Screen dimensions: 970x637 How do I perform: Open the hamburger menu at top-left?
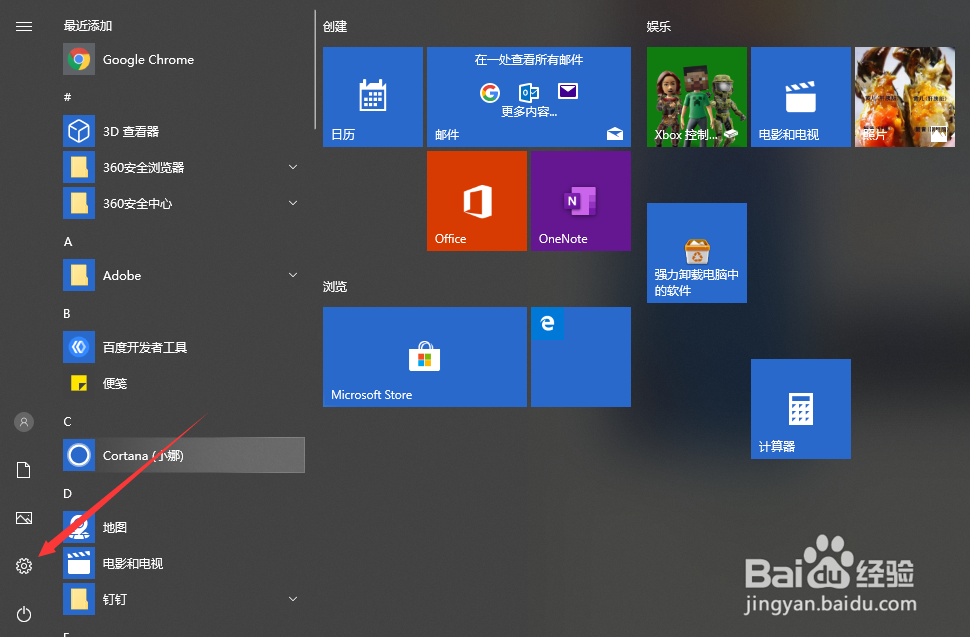coord(24,26)
